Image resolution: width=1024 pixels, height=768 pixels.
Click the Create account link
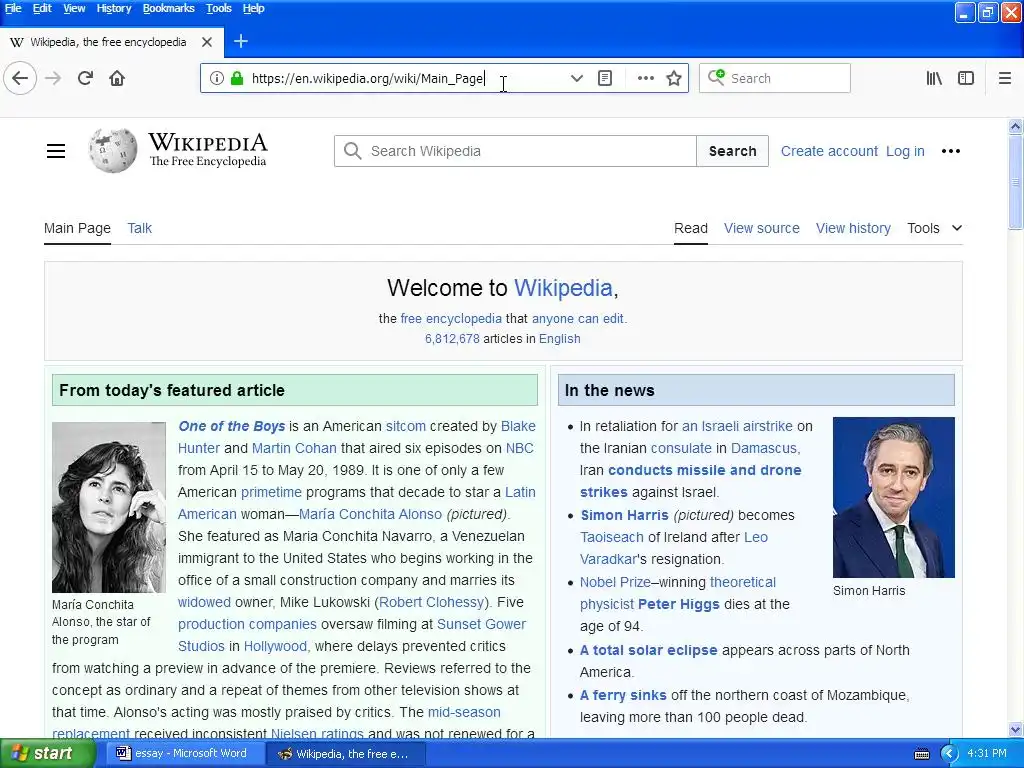coord(829,151)
